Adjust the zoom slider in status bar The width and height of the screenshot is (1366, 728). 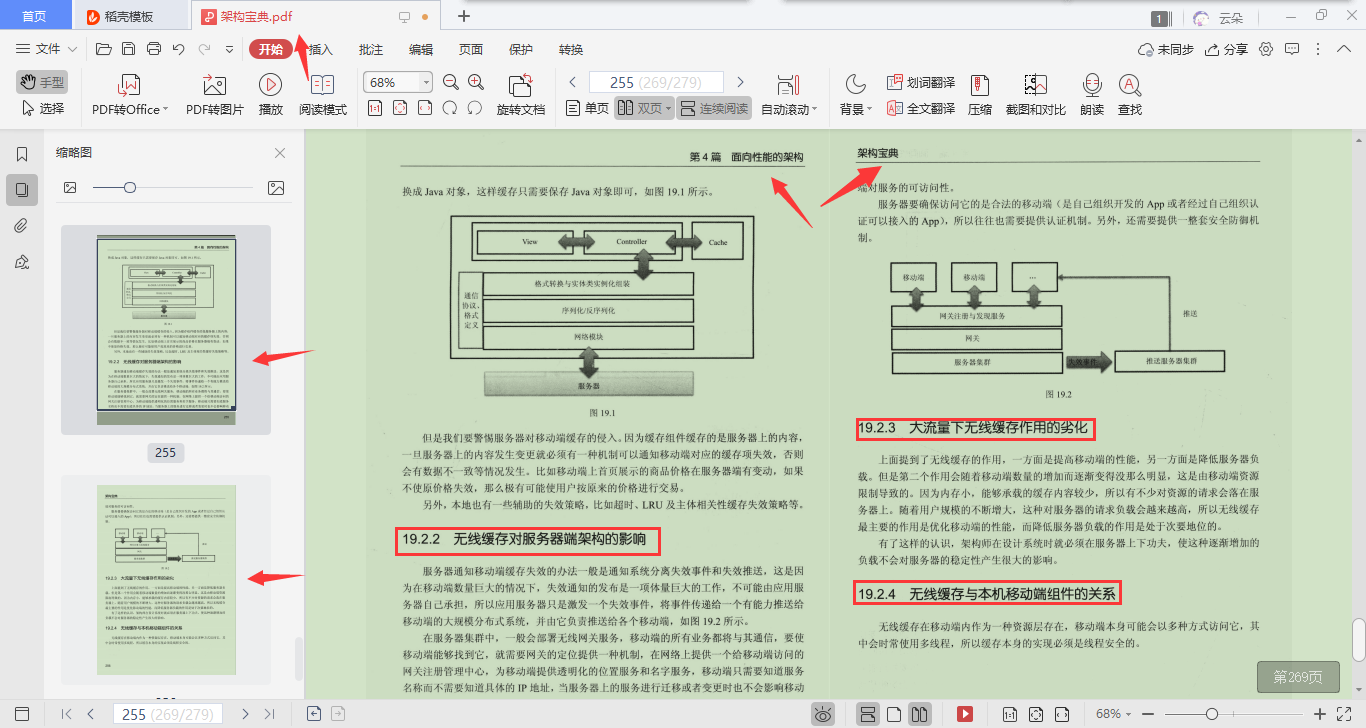point(1211,714)
